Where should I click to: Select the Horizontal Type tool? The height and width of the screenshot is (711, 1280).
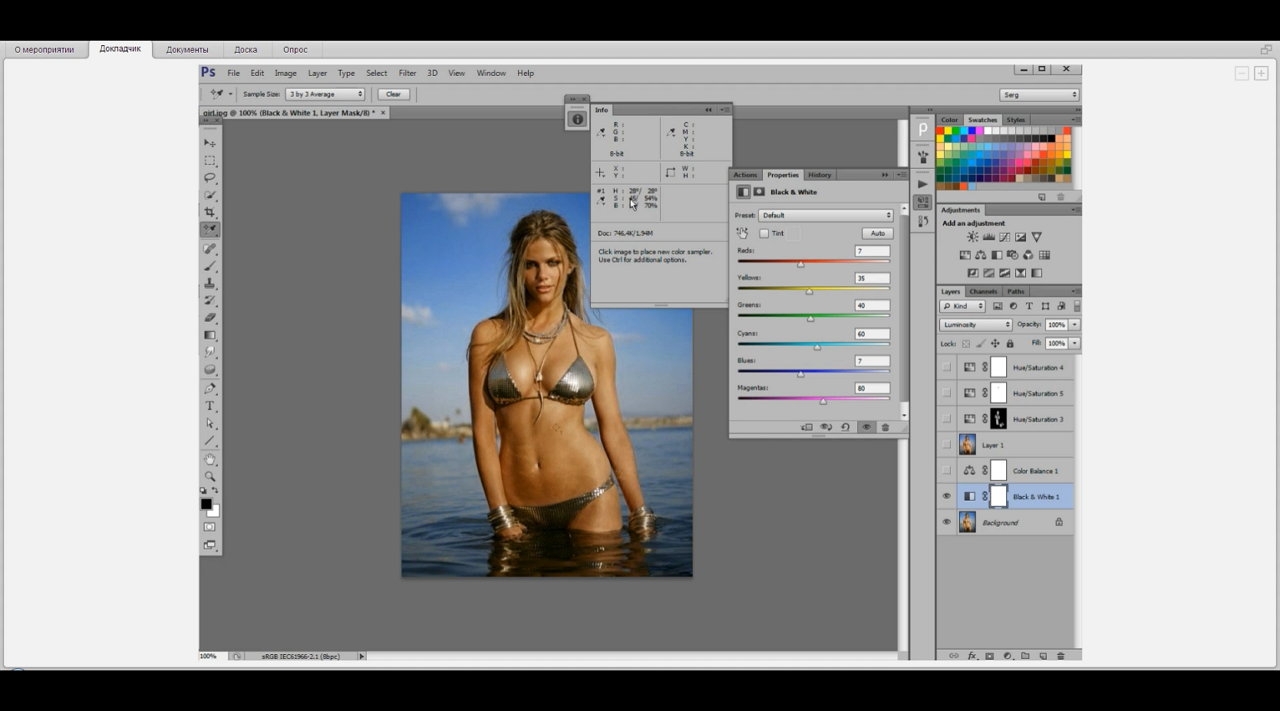(210, 406)
